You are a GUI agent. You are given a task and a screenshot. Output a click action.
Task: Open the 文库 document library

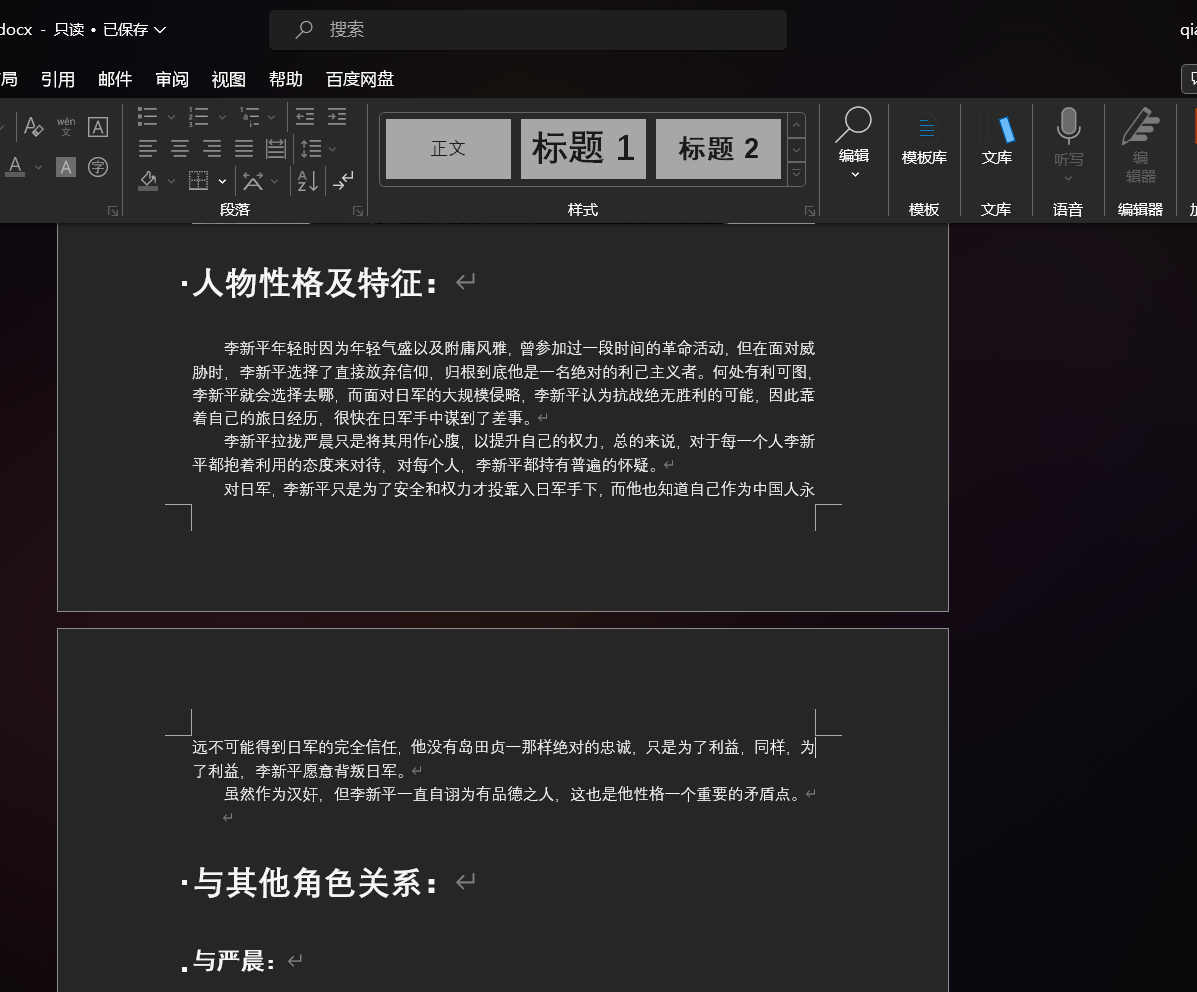[x=996, y=139]
